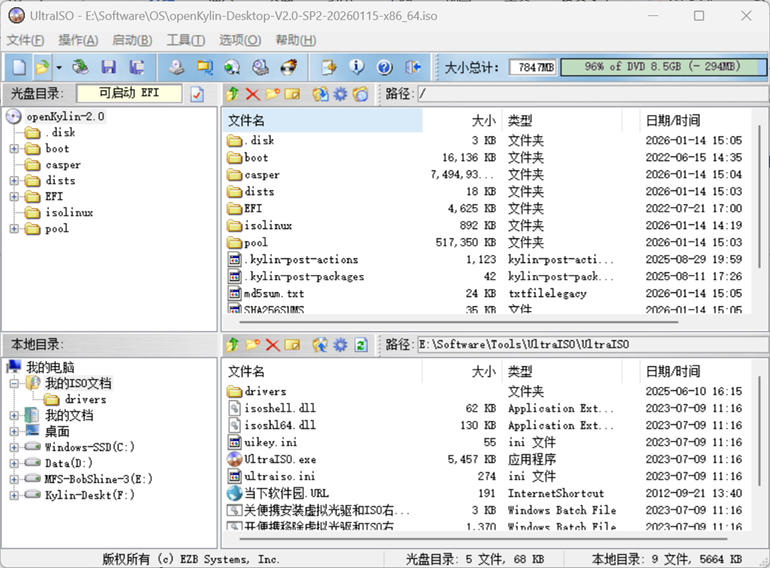Go up one level in local pane
770x568 pixels.
[x=232, y=345]
